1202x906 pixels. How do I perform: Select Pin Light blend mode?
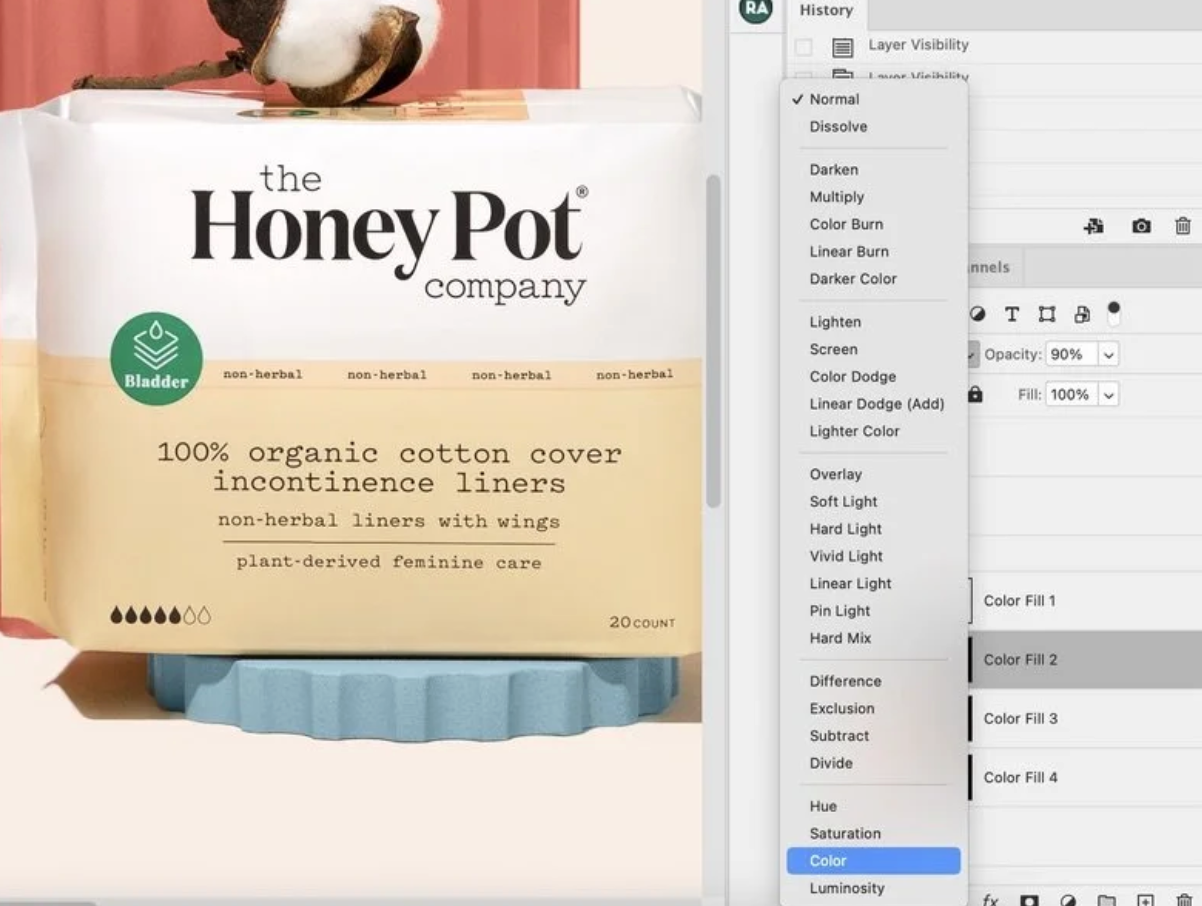(873, 611)
